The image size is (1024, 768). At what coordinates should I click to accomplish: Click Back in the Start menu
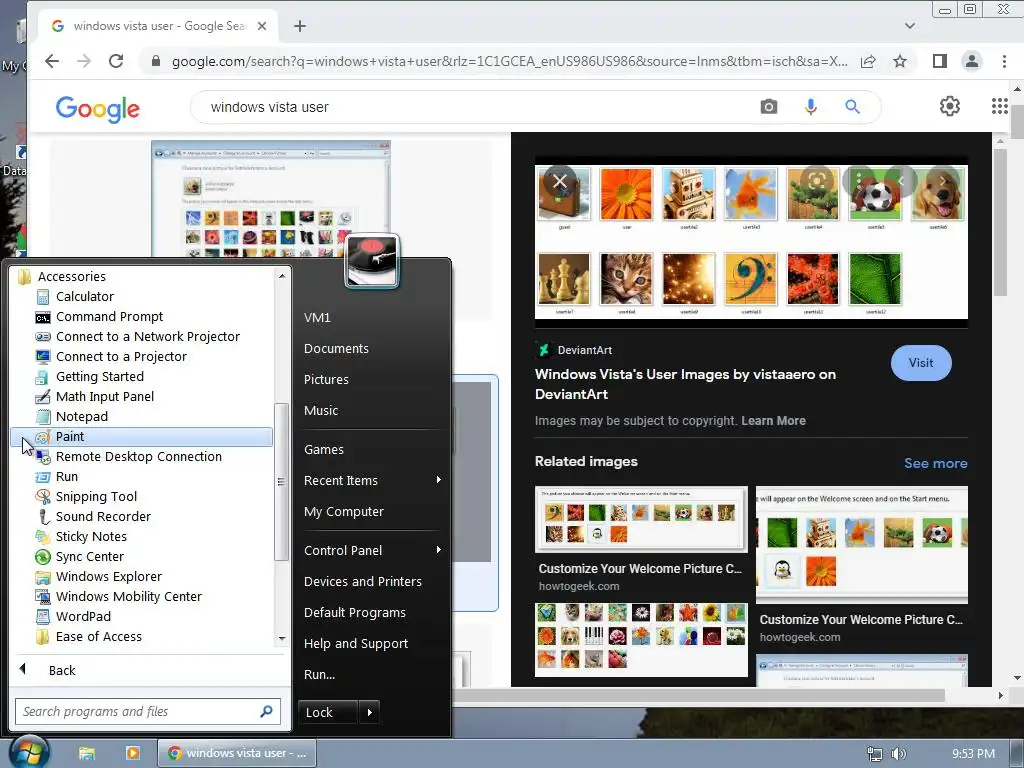[62, 671]
